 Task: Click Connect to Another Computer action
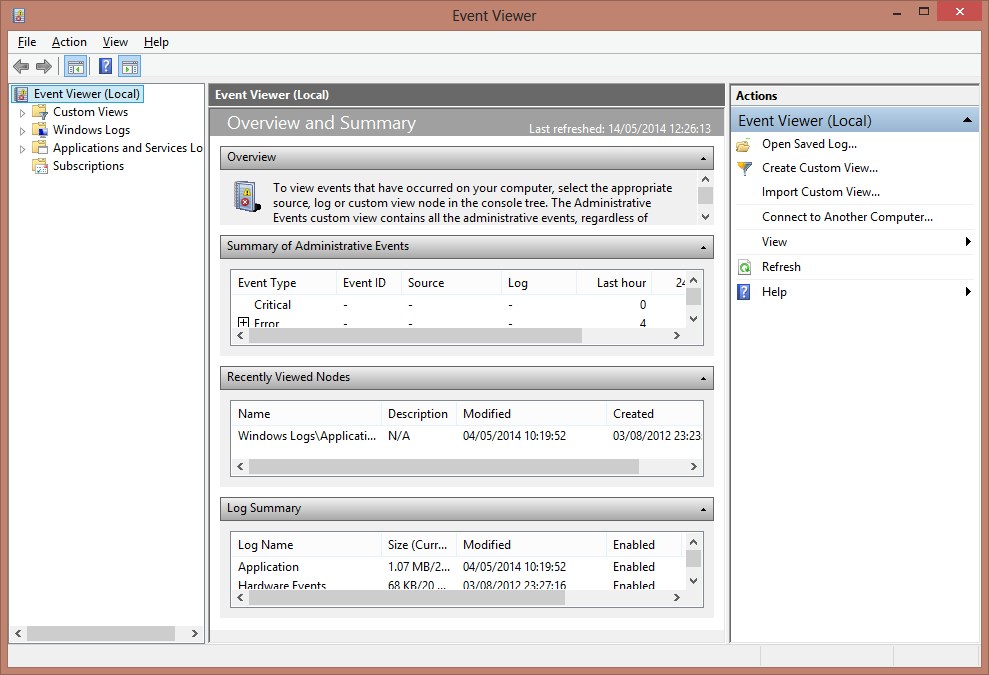pyautogui.click(x=846, y=217)
